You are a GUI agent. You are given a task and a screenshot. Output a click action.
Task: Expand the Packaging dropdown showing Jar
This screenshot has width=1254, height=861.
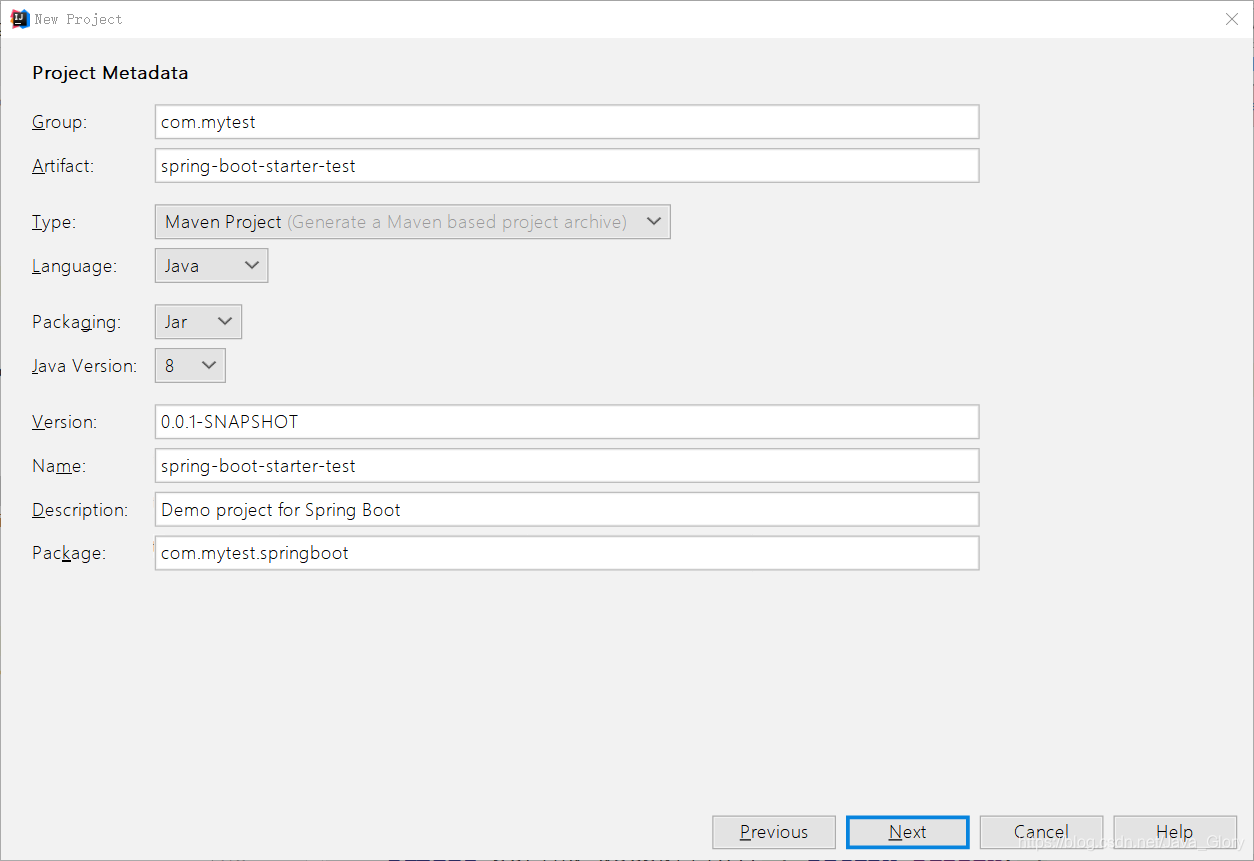198,322
